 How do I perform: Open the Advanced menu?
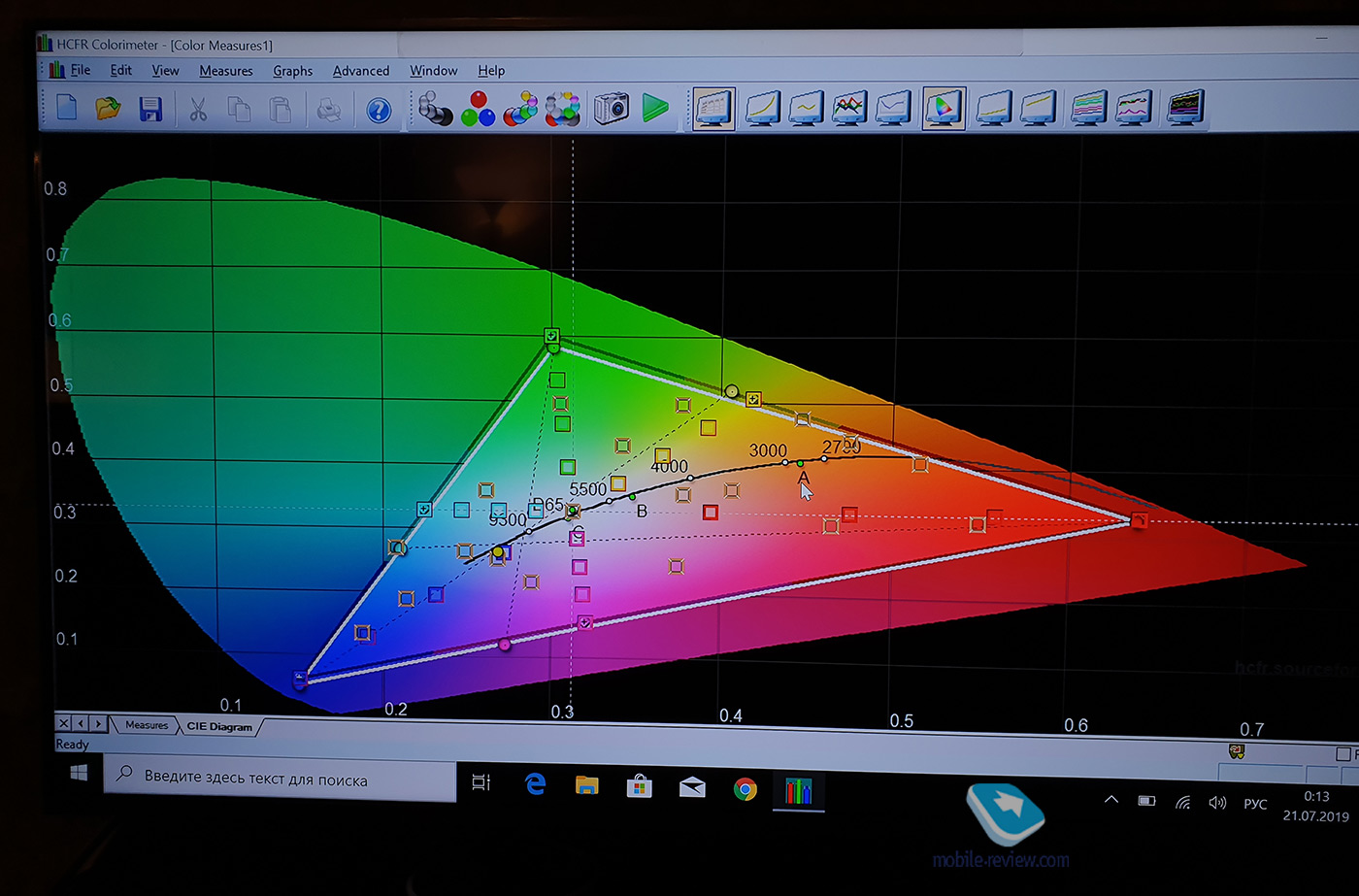[361, 71]
